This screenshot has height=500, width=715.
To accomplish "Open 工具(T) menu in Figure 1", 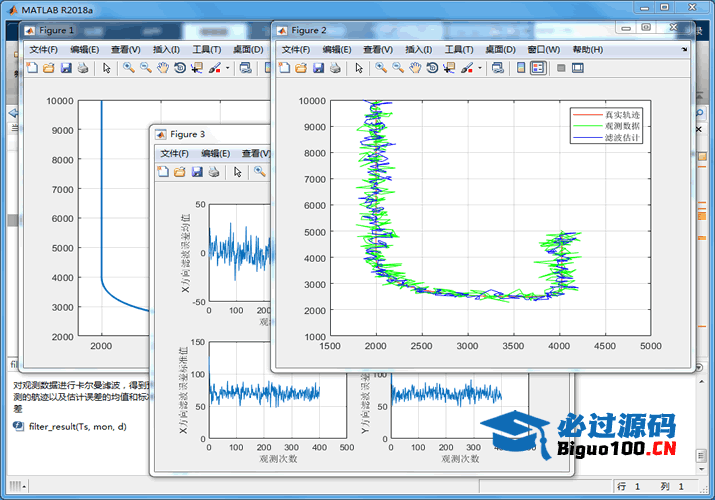I will coord(207,49).
